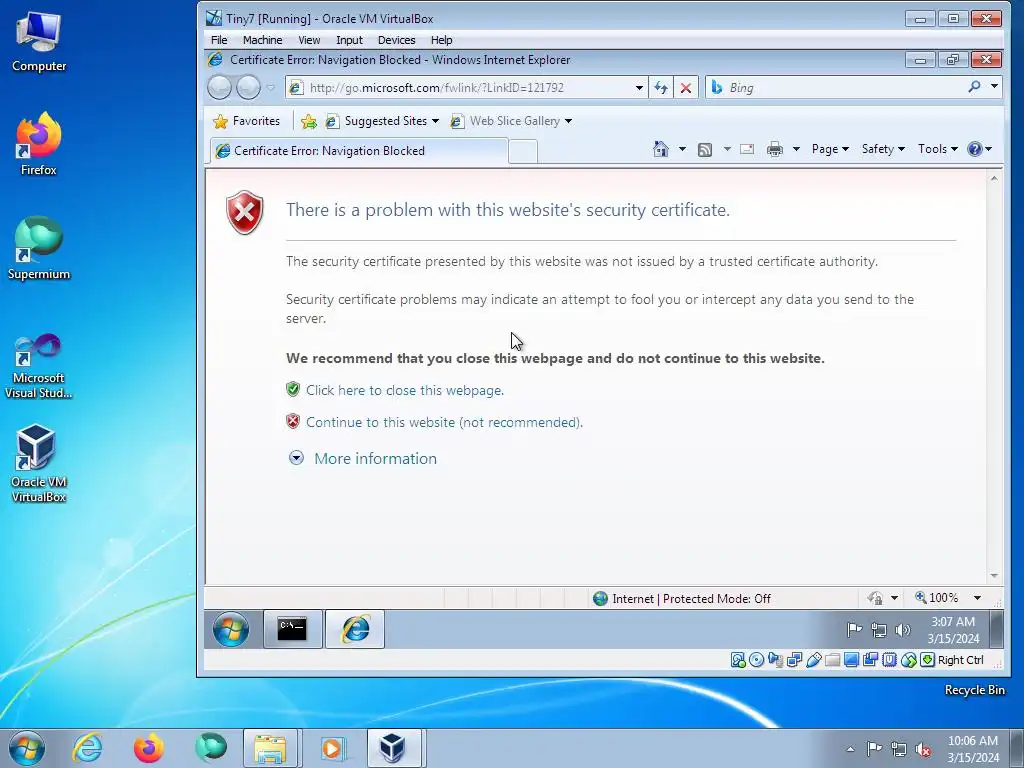Click the guest tray volume speaker icon

coord(903,630)
